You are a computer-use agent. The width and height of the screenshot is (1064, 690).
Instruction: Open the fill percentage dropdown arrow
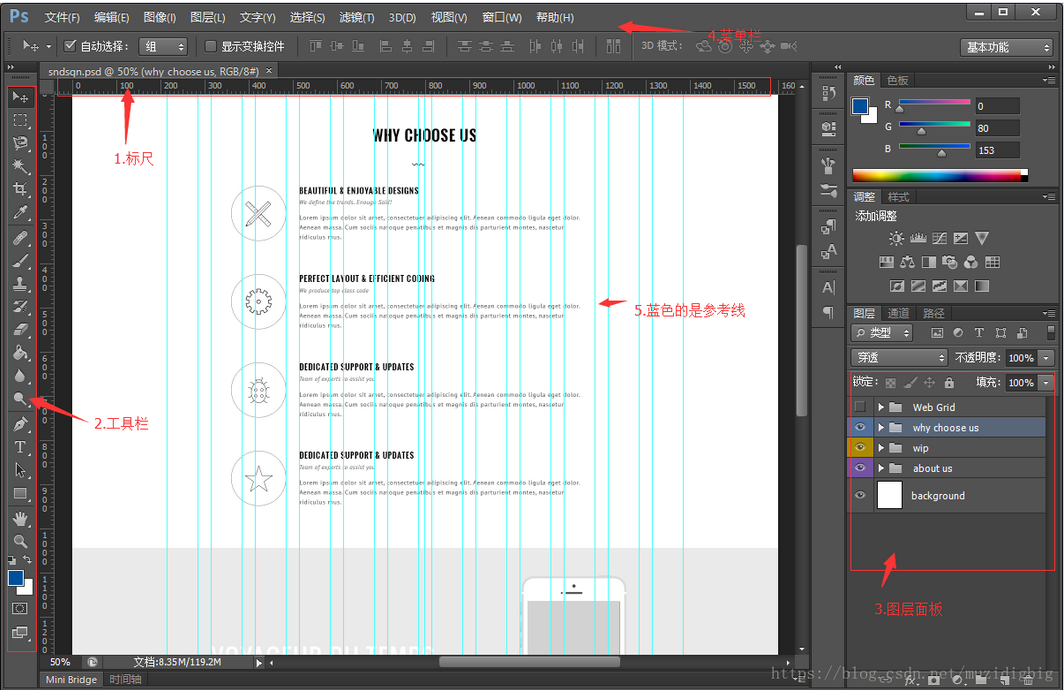coord(1046,383)
